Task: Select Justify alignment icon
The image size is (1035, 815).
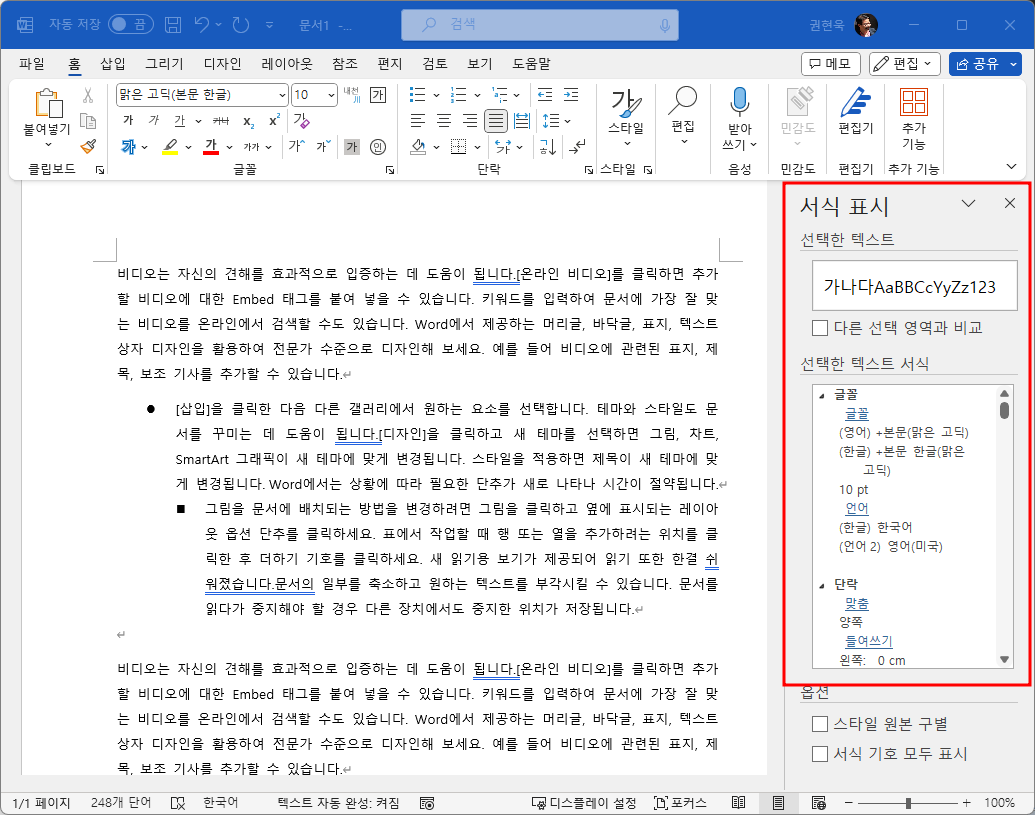Action: pos(496,121)
